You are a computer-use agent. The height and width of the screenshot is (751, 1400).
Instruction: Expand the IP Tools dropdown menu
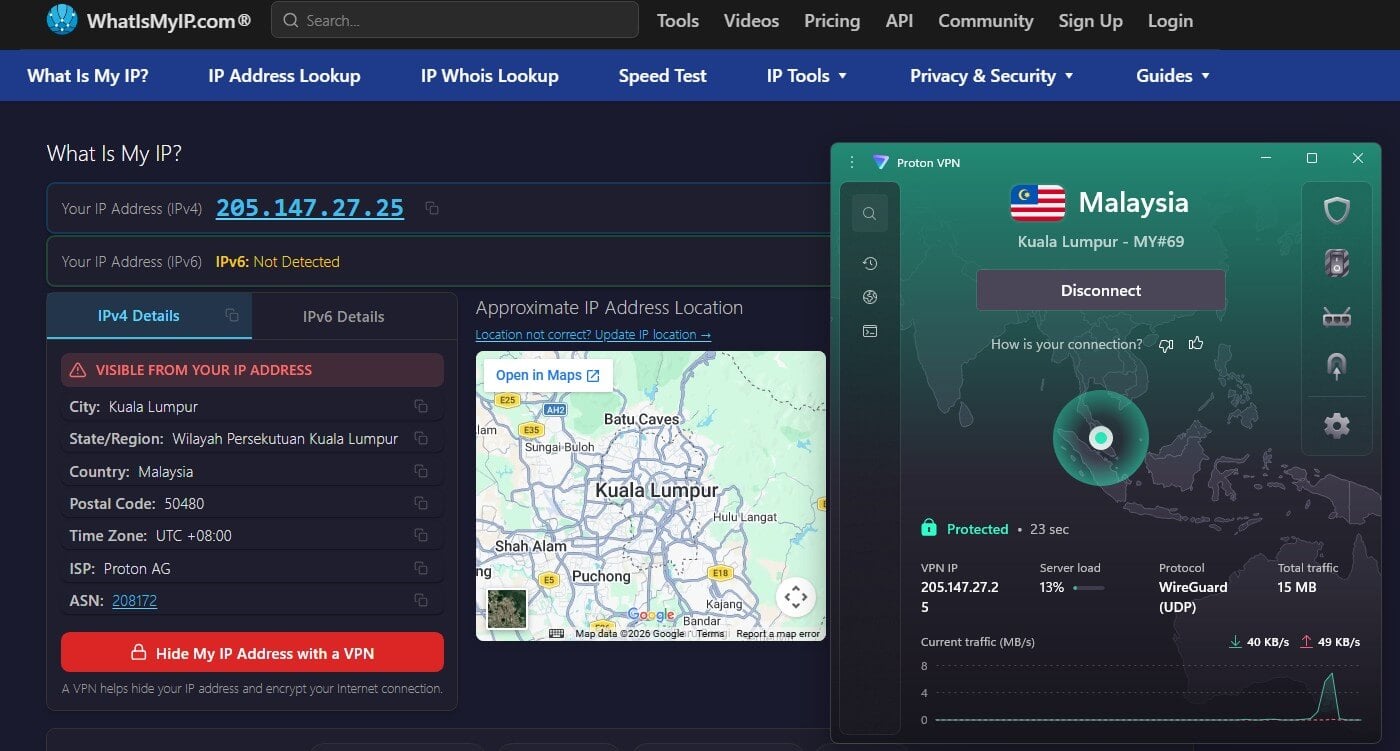click(x=807, y=76)
